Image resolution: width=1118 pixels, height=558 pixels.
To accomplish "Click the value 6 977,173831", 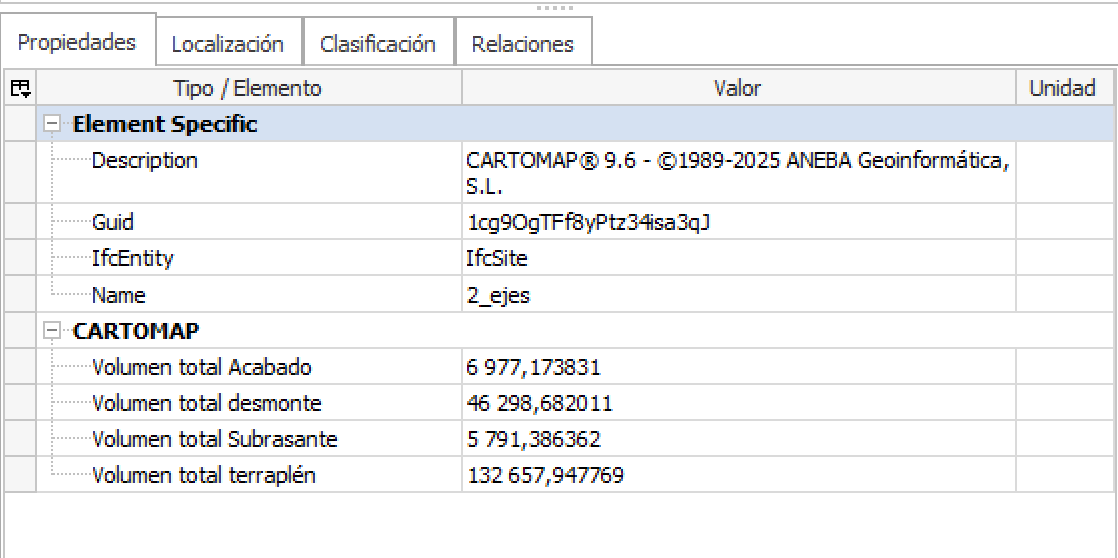I will (738, 367).
